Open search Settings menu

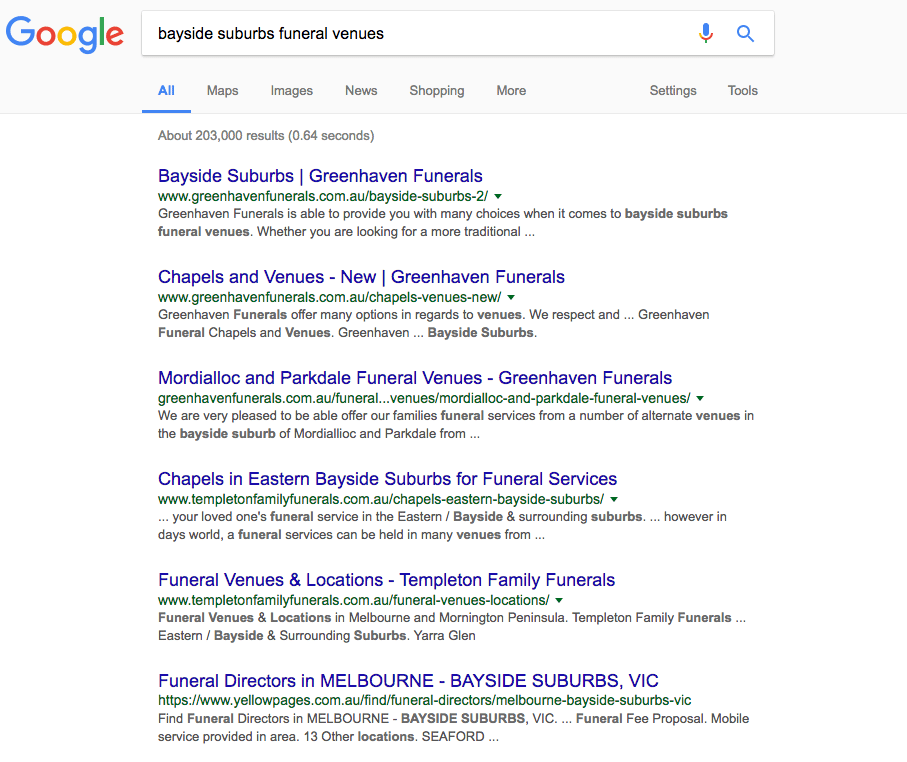(x=673, y=90)
